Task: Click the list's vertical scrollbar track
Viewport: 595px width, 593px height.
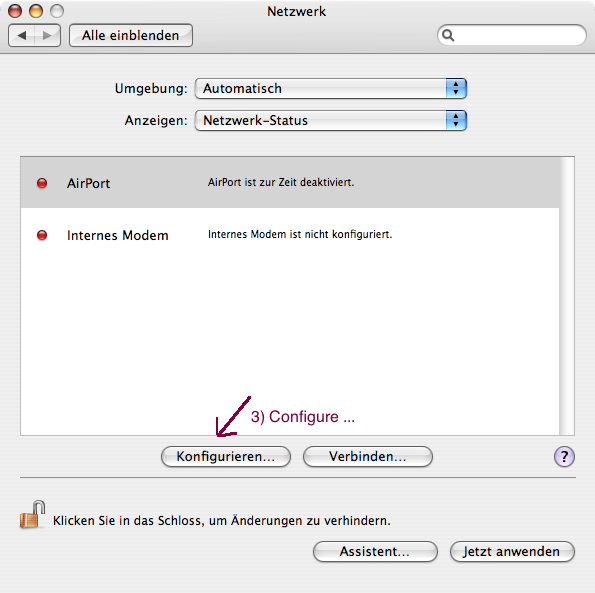Action: coord(567,296)
